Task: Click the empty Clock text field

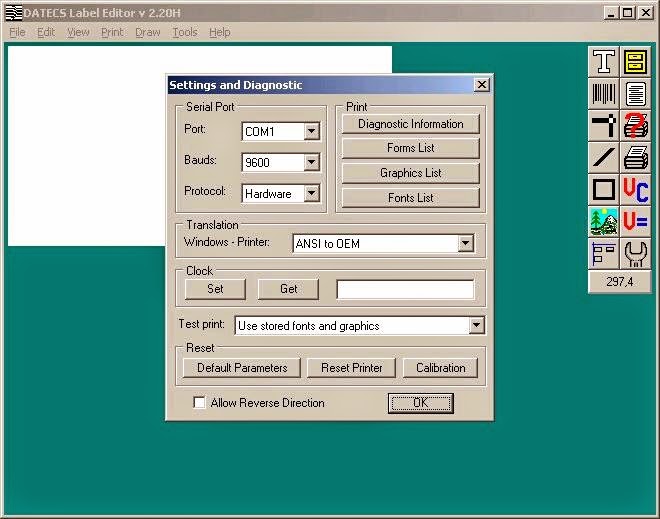Action: [405, 290]
